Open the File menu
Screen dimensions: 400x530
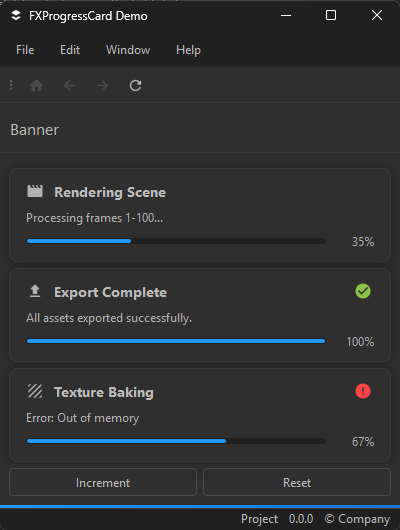click(25, 50)
